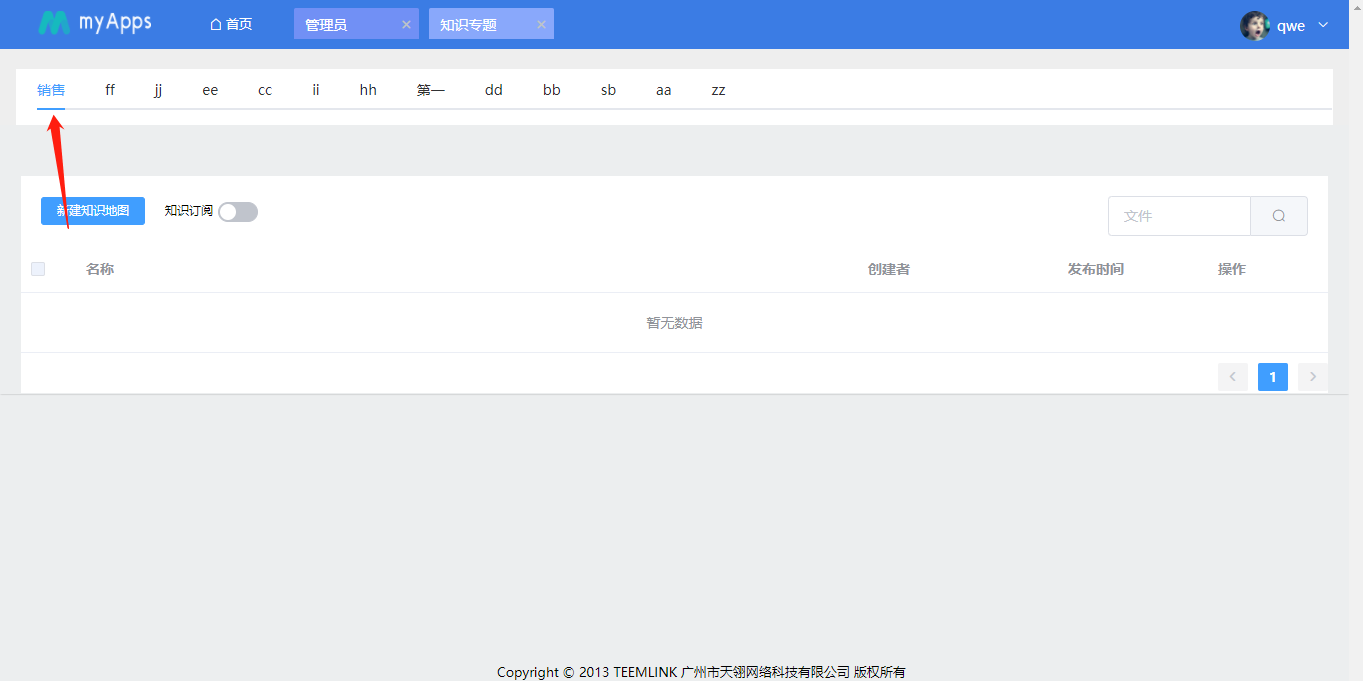Viewport: 1363px width, 681px height.
Task: Check the select-all table checkbox
Action: 38,269
